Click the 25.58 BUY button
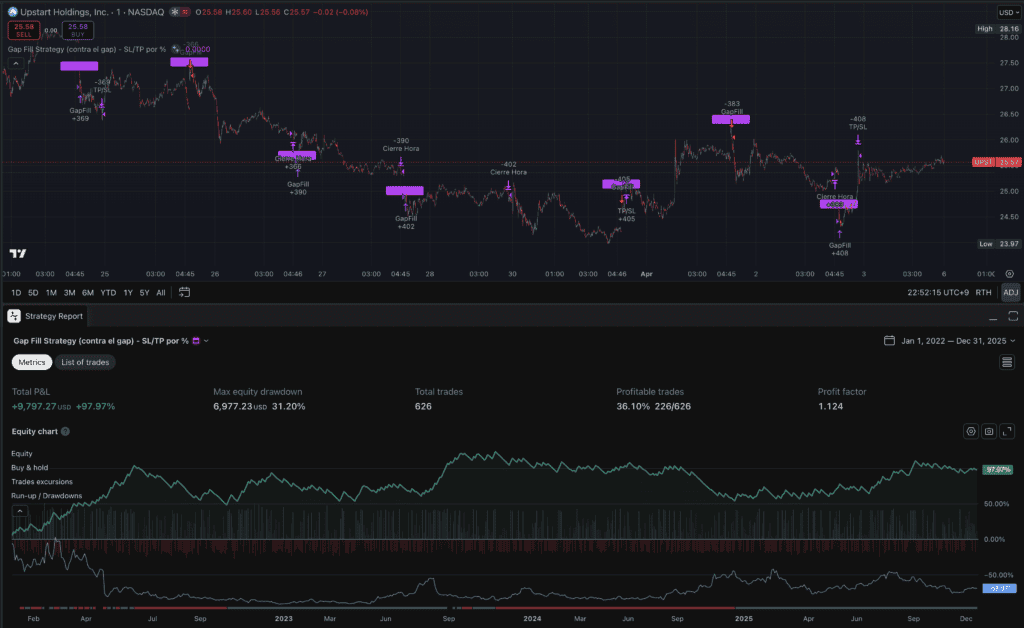This screenshot has width=1024, height=628. click(78, 30)
